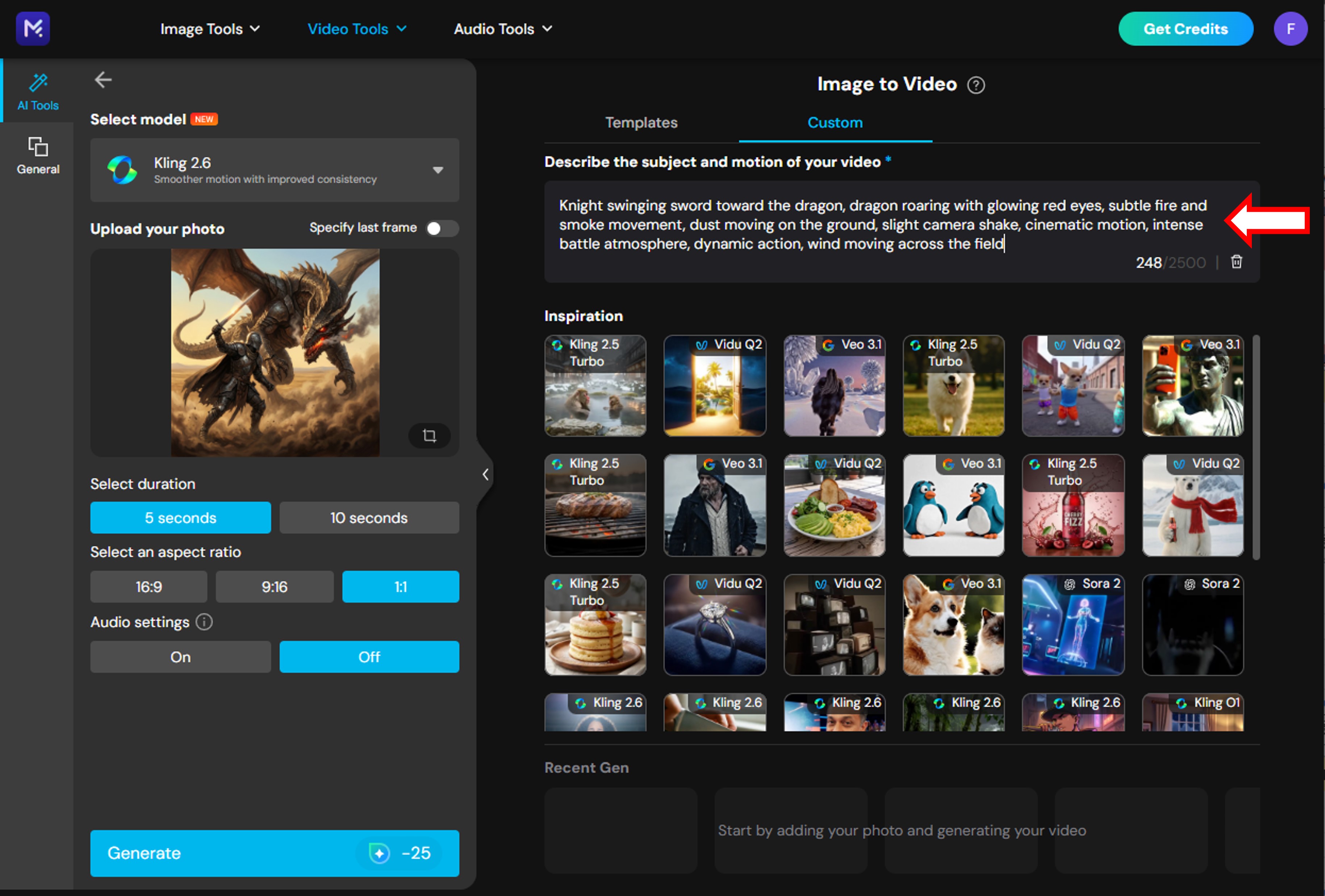
Task: Switch to the Templates tab
Action: pyautogui.click(x=641, y=123)
